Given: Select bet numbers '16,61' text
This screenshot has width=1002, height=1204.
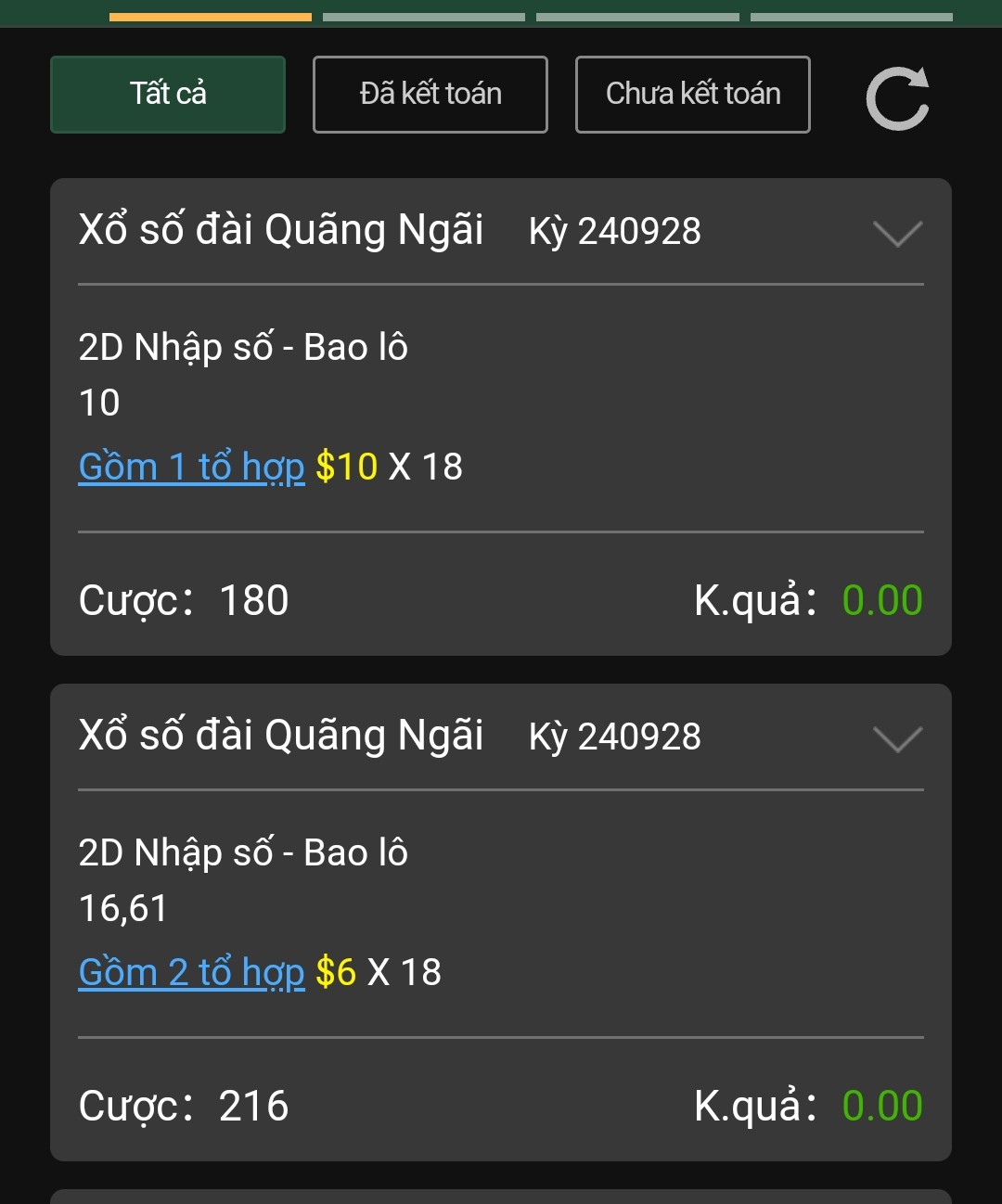Looking at the screenshot, I should click(123, 909).
